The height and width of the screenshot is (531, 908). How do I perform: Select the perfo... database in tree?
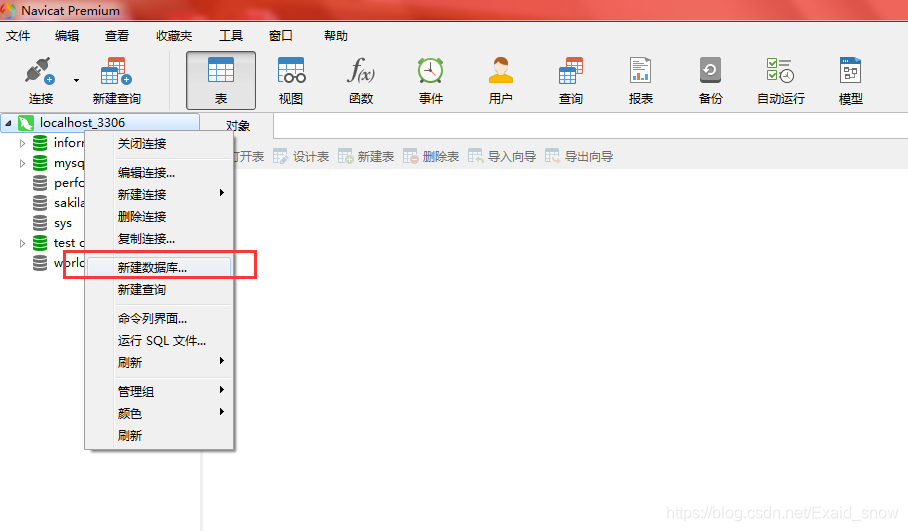(69, 183)
